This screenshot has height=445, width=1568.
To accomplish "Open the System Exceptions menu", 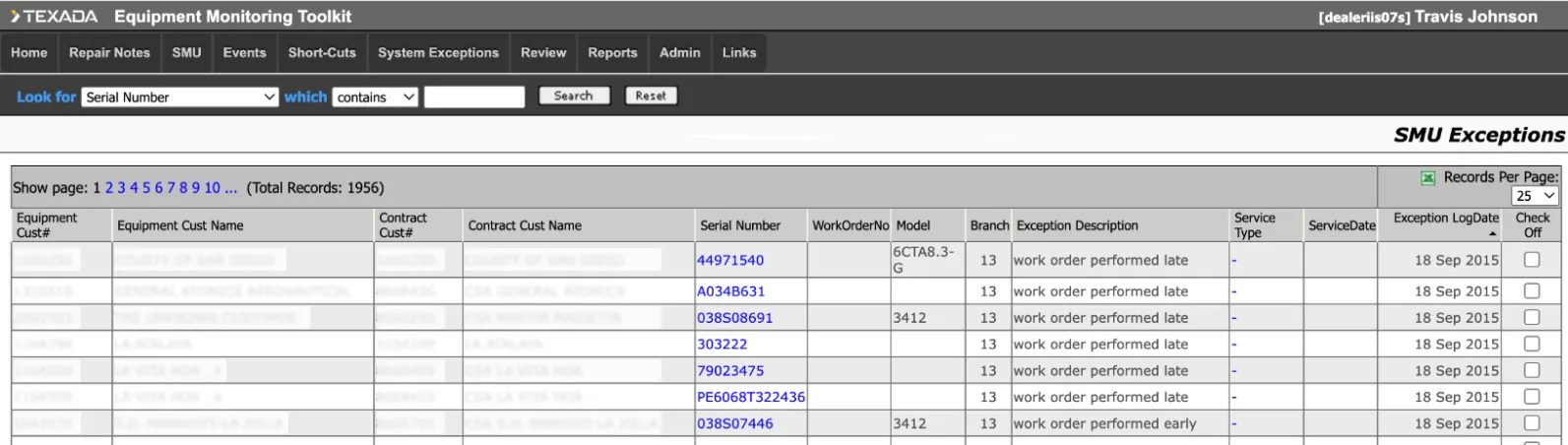I will click(x=438, y=53).
